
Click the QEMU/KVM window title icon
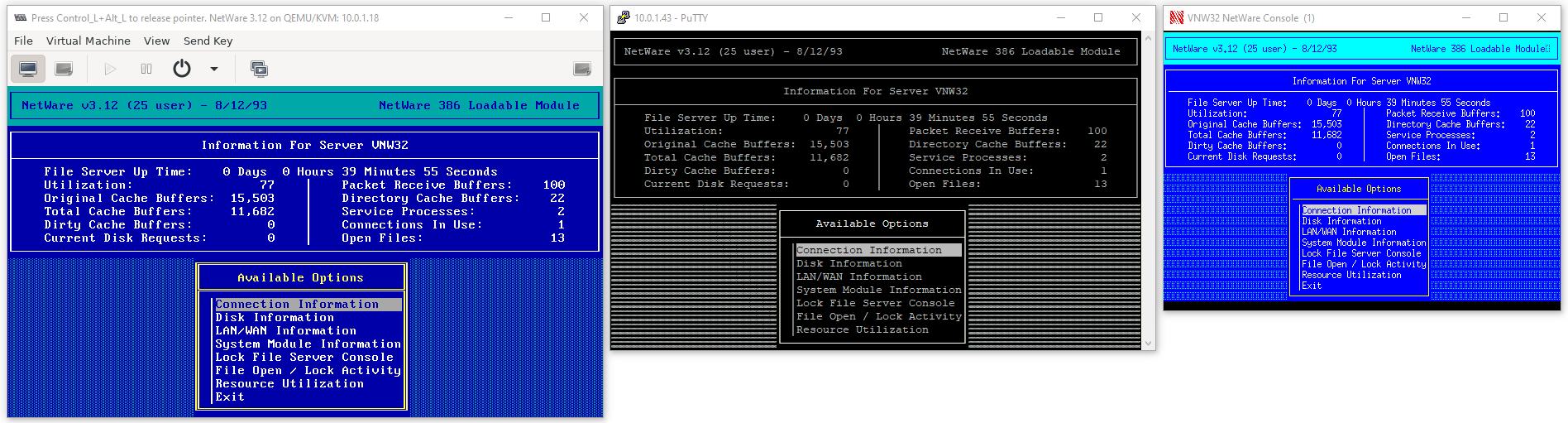20,17
